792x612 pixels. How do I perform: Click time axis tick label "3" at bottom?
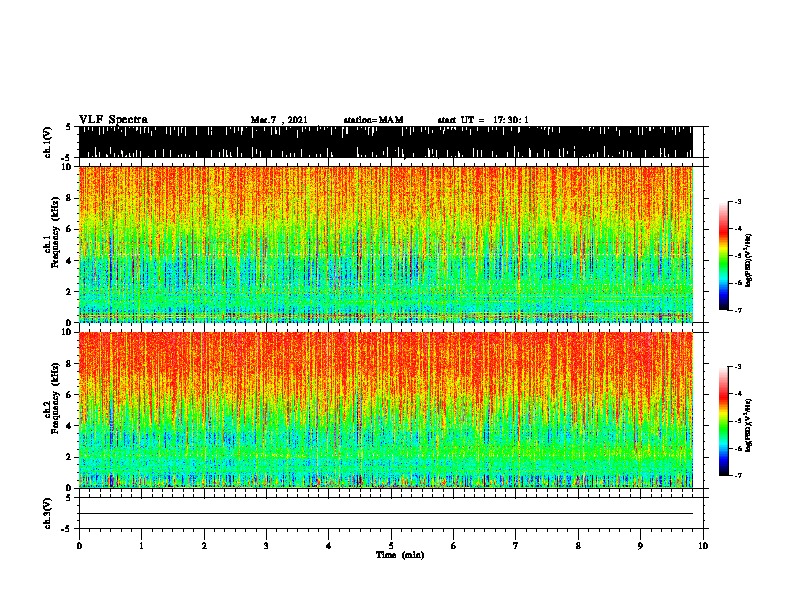tap(266, 546)
